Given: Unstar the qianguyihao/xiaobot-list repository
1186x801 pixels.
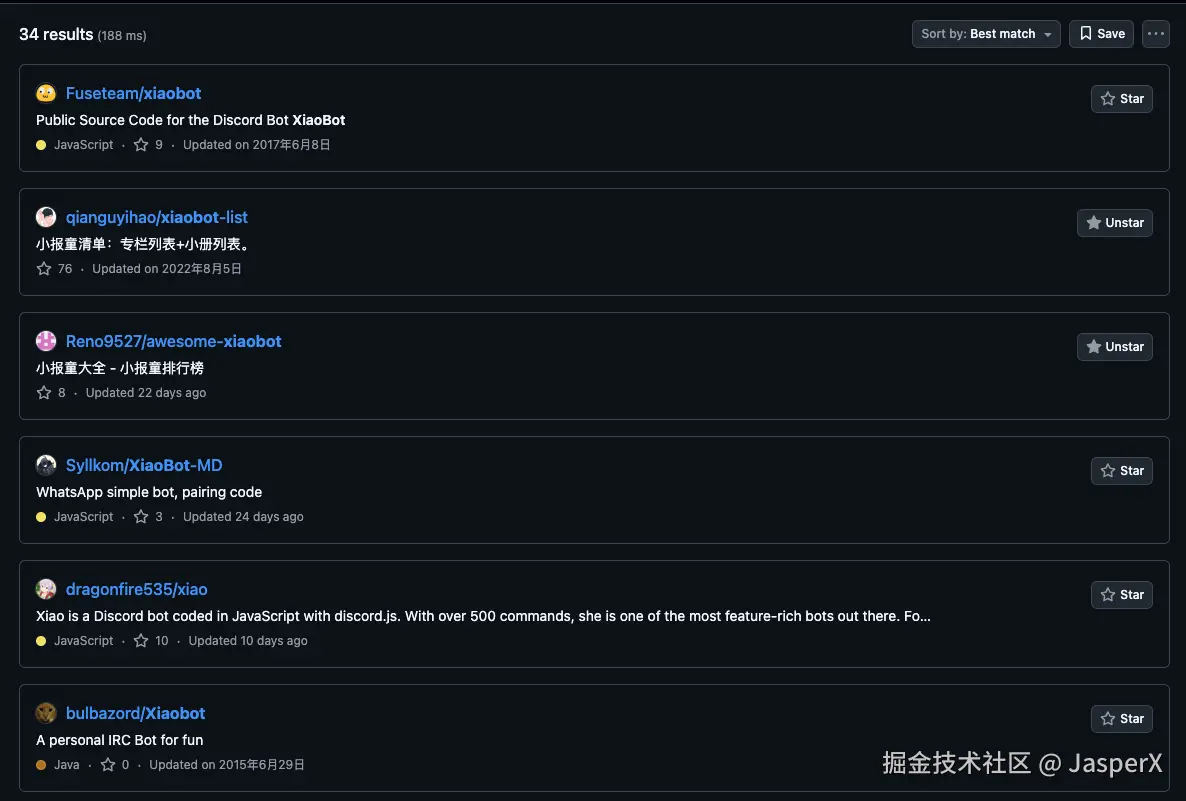Looking at the screenshot, I should coord(1114,222).
